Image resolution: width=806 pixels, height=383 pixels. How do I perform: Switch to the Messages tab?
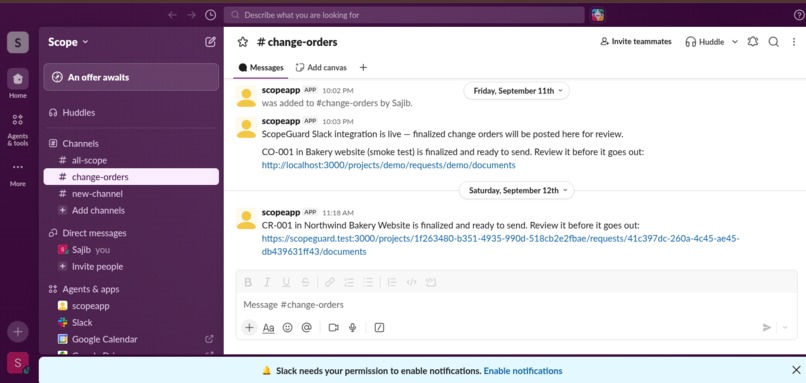[x=261, y=67]
